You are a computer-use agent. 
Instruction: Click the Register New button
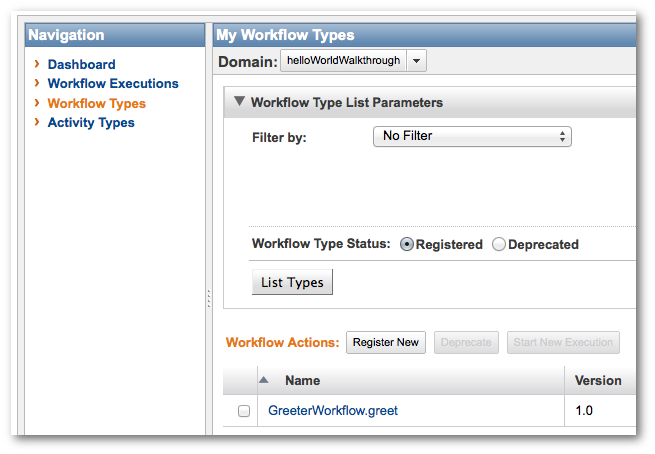(x=386, y=342)
